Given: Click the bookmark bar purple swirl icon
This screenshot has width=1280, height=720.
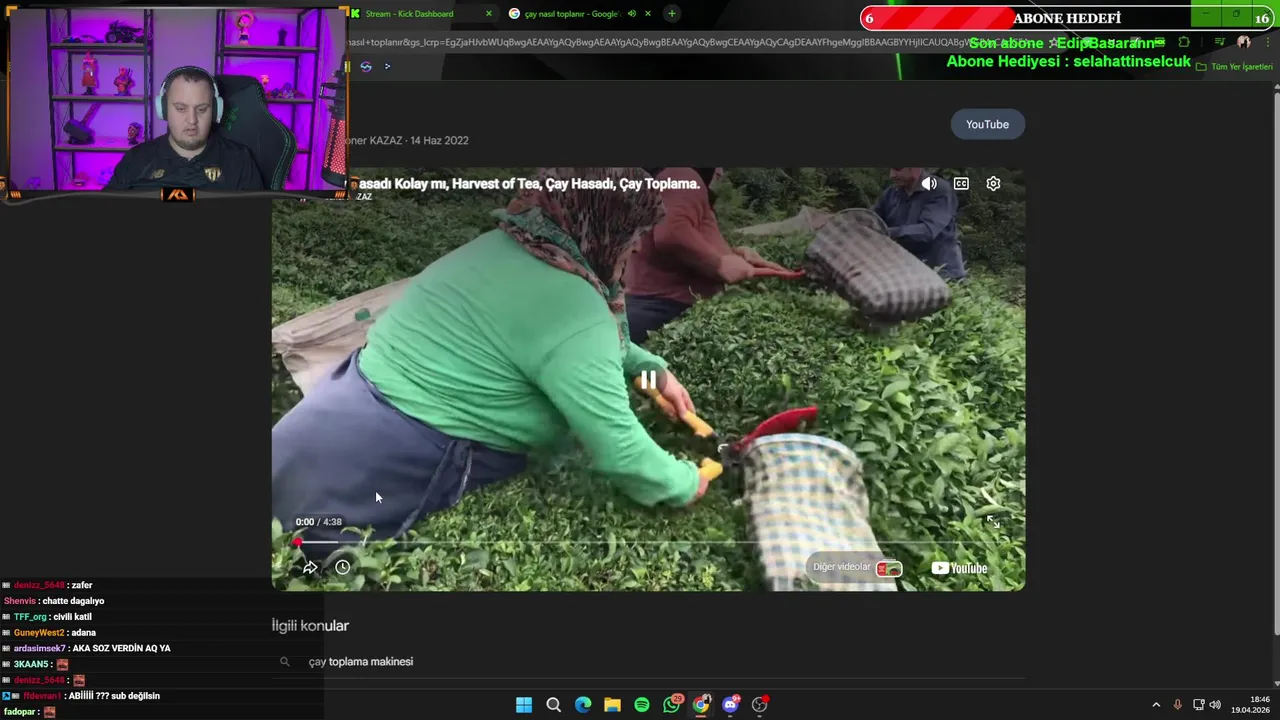Looking at the screenshot, I should tap(366, 66).
